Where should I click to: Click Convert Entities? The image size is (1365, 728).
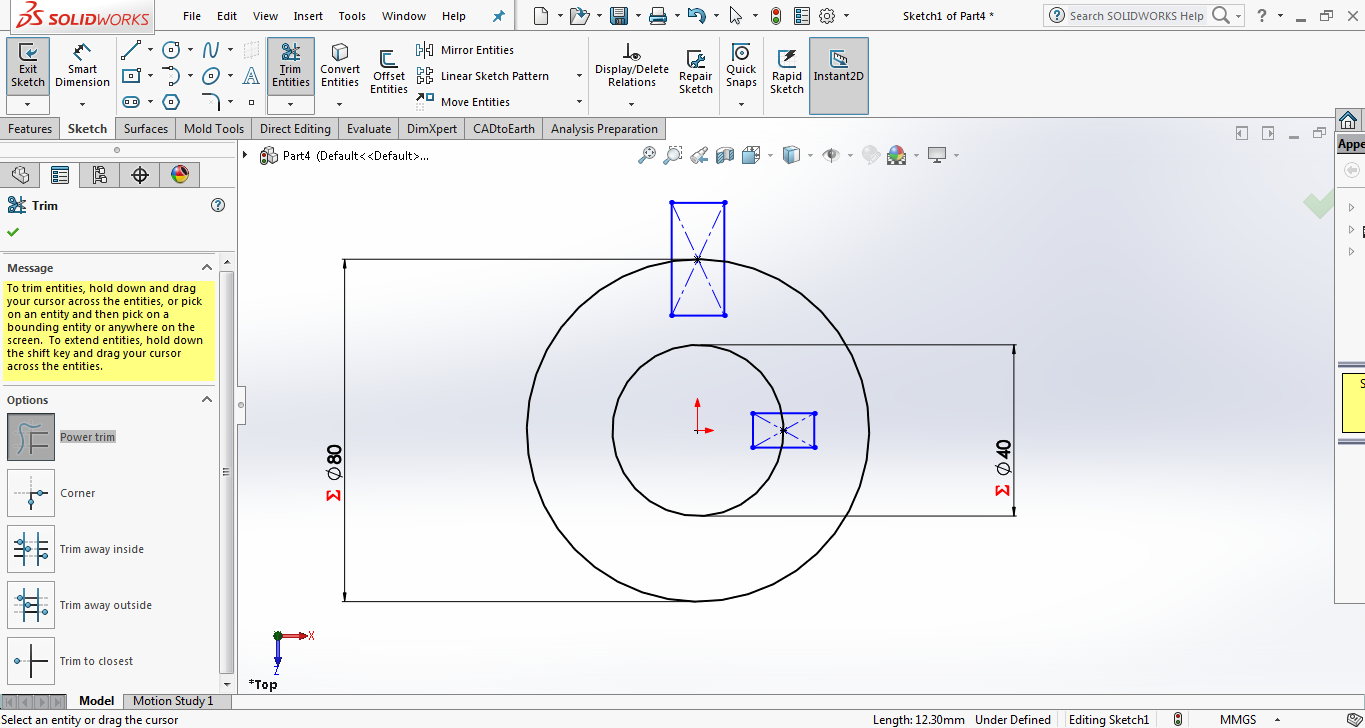[340, 66]
